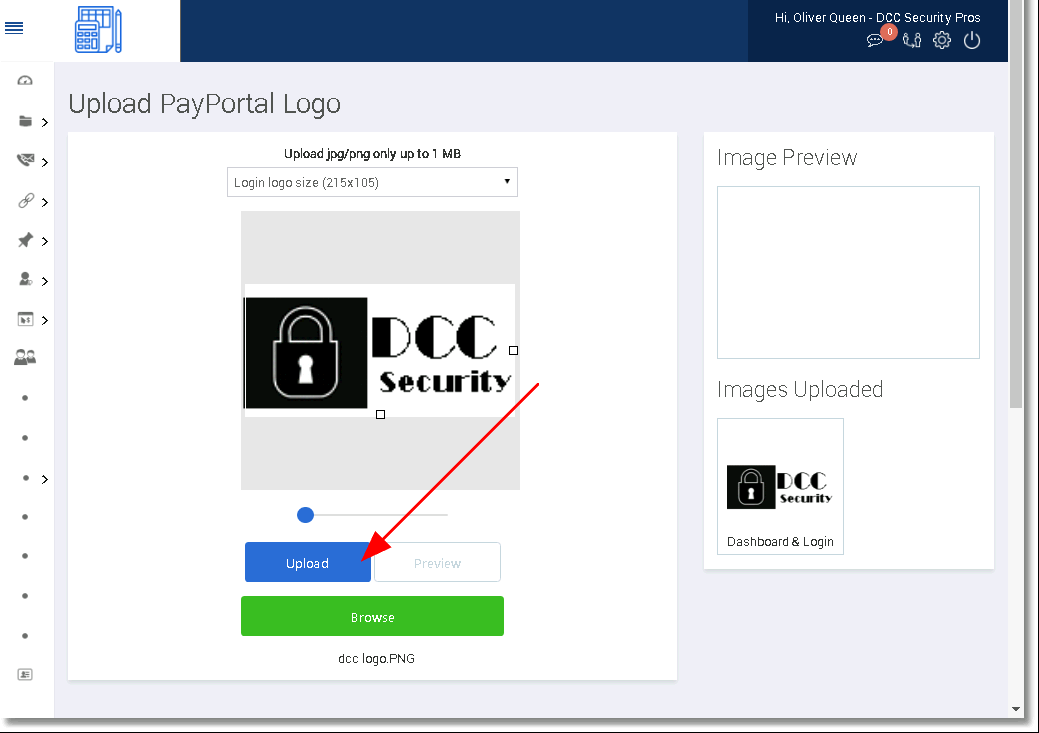Expand the pushpin menu chevron
1039x733 pixels.
pos(45,241)
